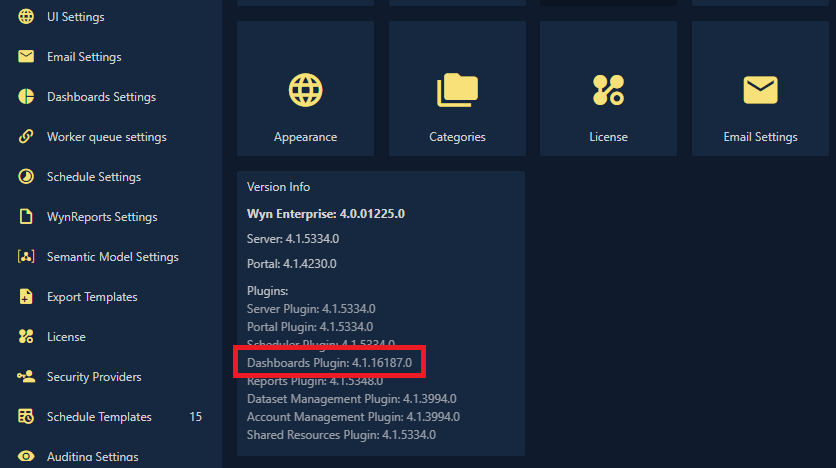
Task: Click the Schedule Settings clock icon
Action: click(26, 177)
